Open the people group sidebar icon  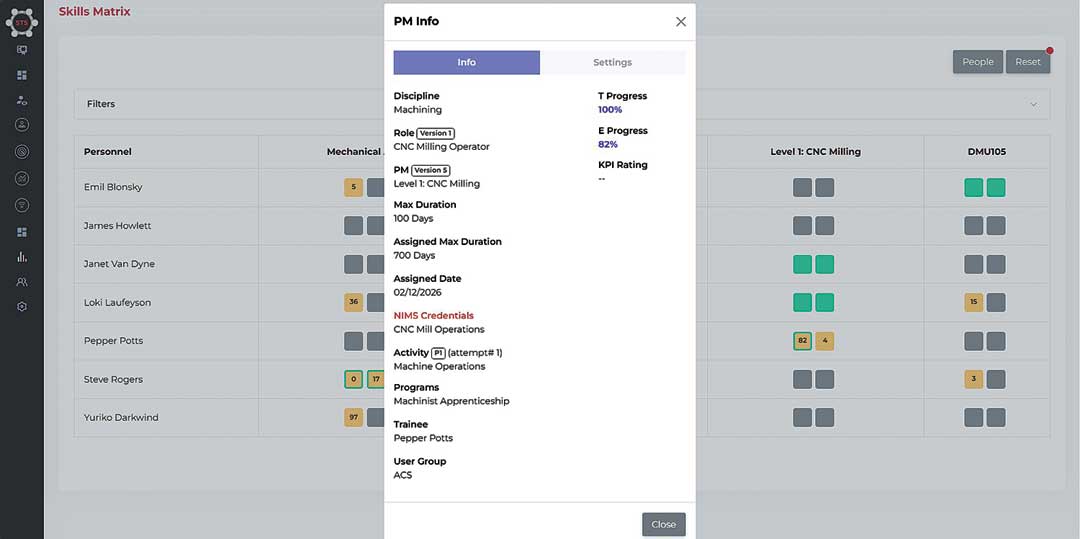pyautogui.click(x=22, y=282)
